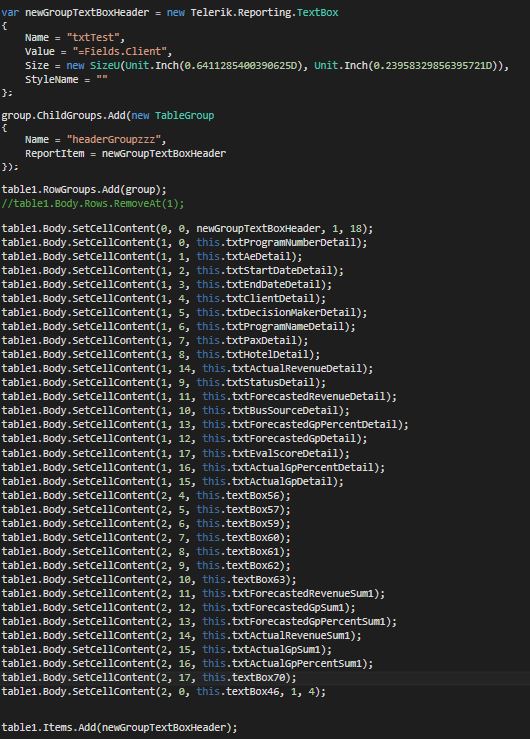Click the ReportItem assignment line
Screen dimensions: 530x739
click(x=125, y=154)
